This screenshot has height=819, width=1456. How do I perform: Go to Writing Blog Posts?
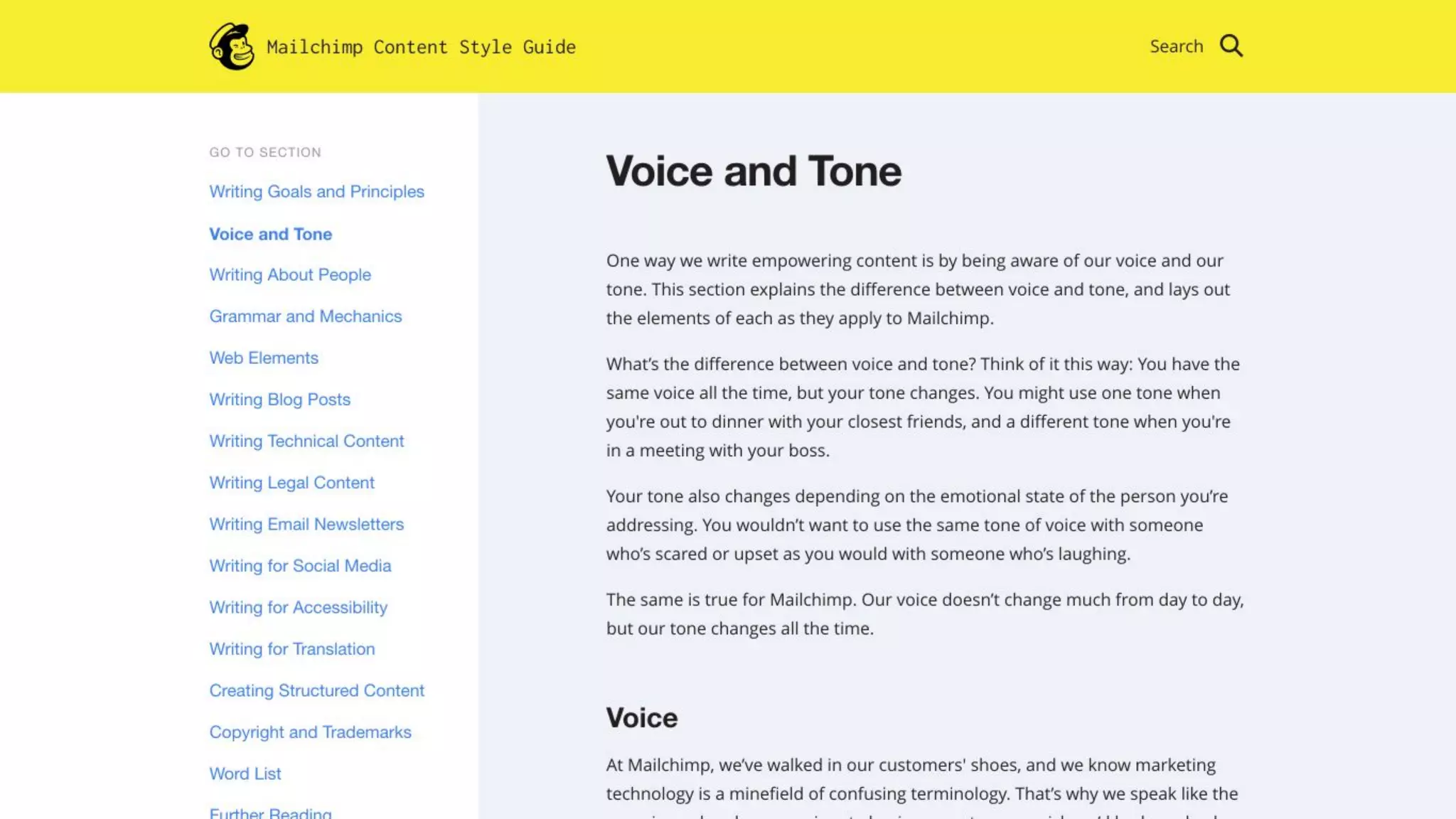[279, 400]
